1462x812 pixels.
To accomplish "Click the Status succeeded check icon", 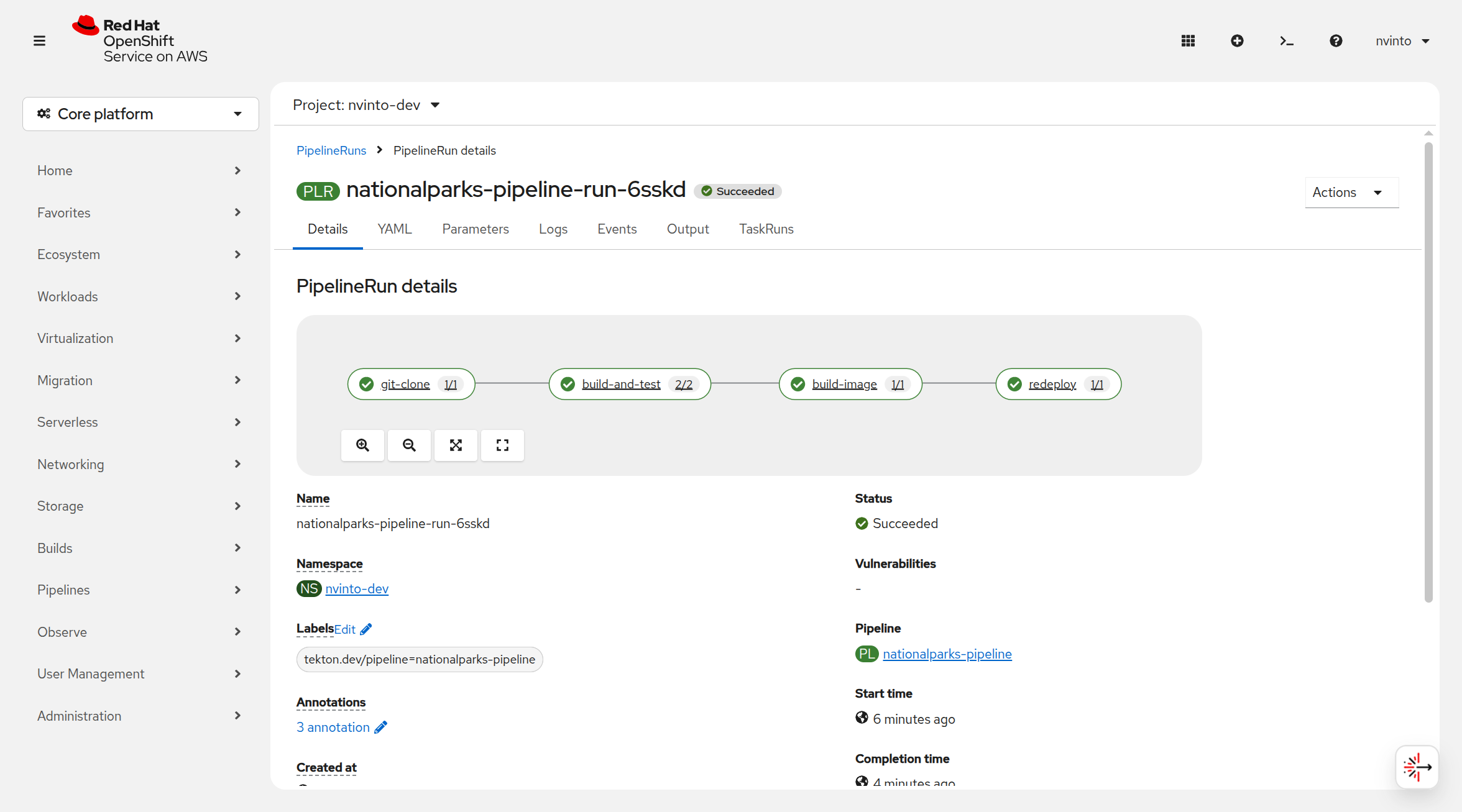I will pyautogui.click(x=862, y=524).
